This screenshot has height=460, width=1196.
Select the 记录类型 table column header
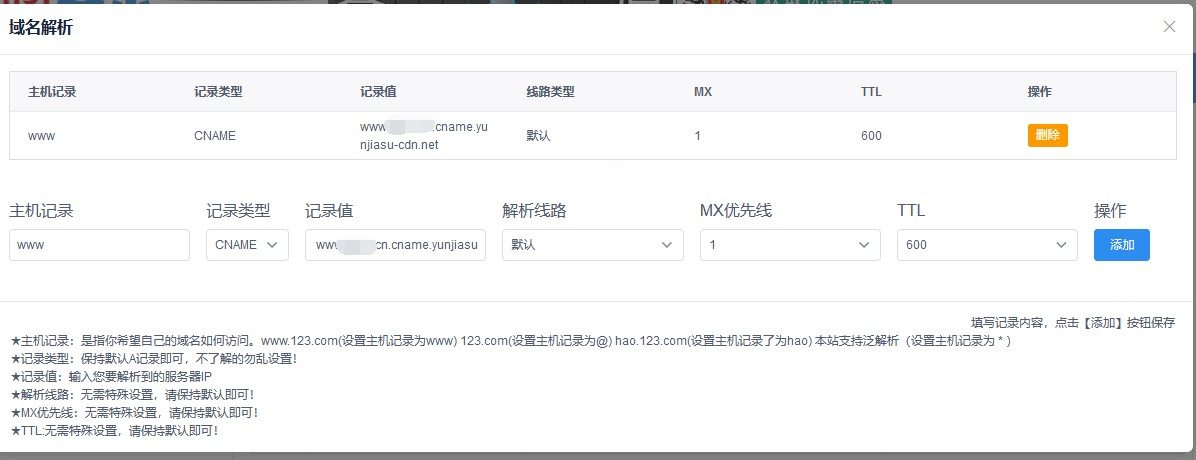[218, 92]
